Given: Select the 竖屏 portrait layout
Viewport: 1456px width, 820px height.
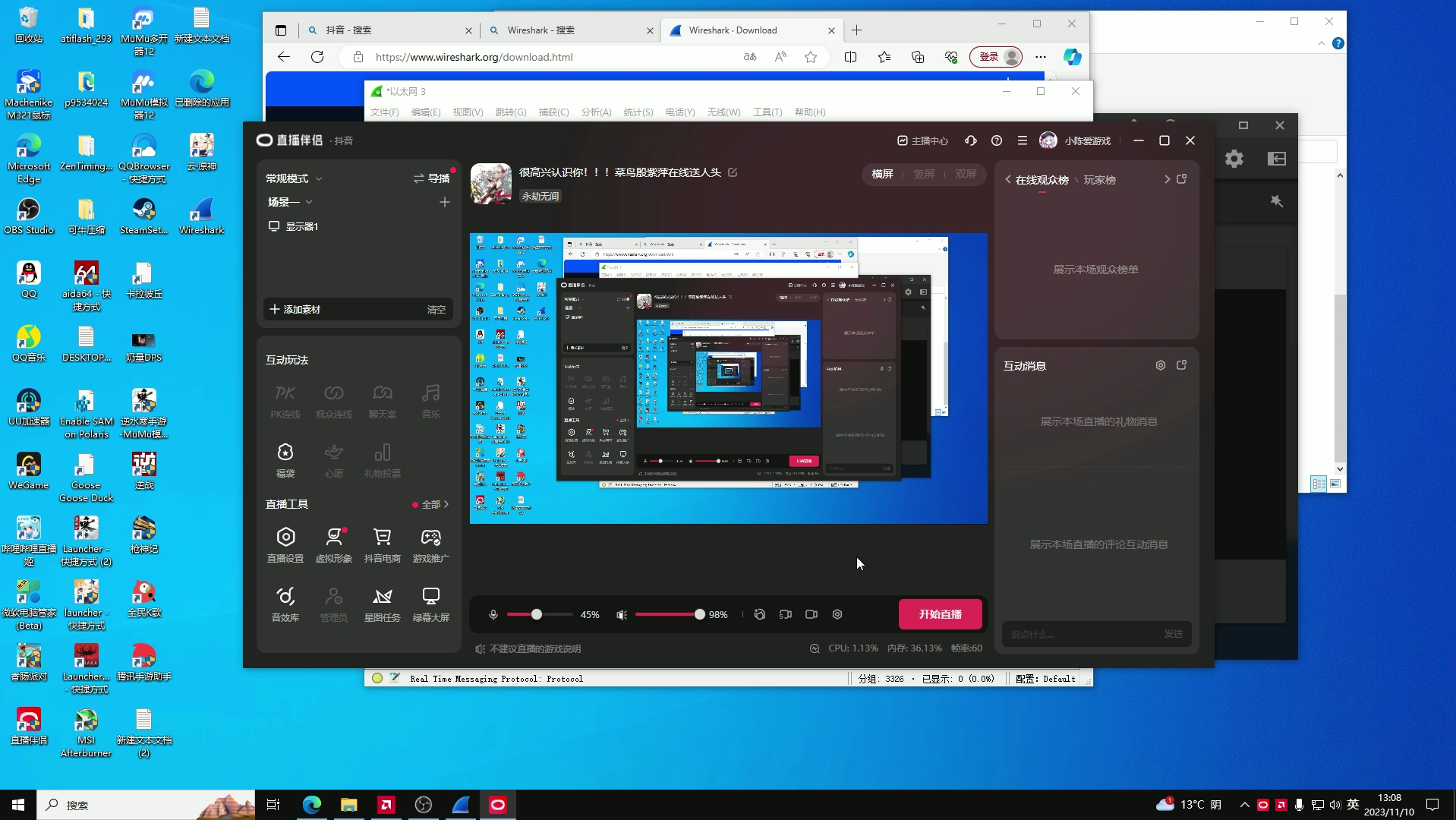Looking at the screenshot, I should [924, 174].
